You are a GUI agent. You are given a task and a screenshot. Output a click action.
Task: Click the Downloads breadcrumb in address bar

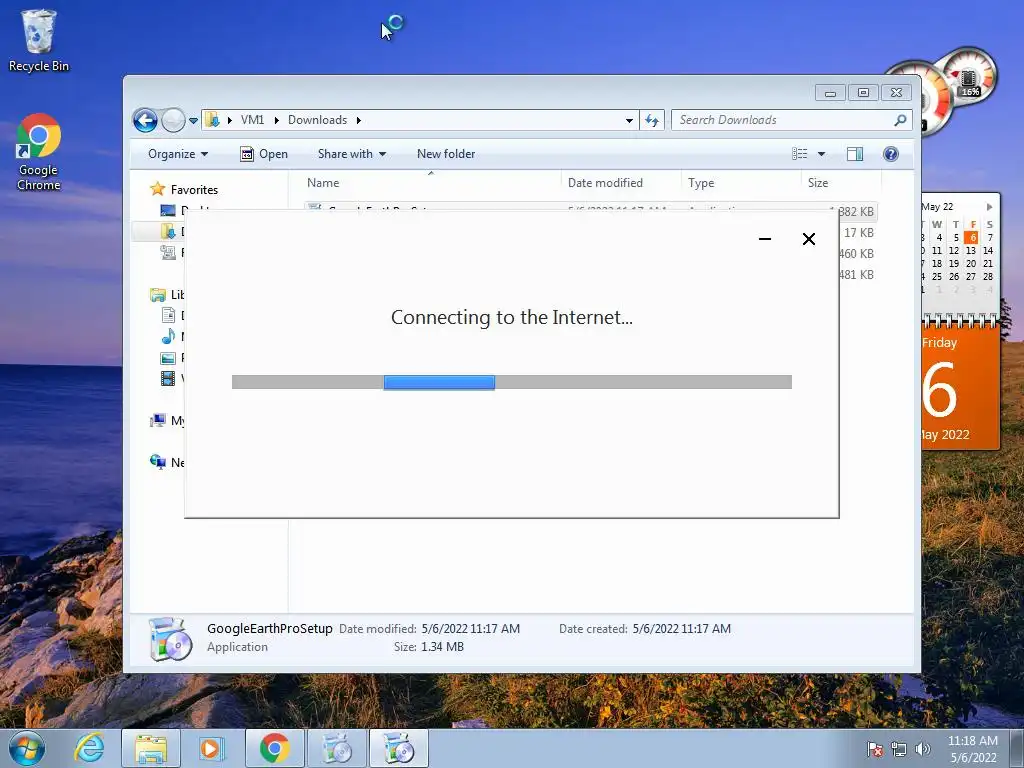coord(317,120)
